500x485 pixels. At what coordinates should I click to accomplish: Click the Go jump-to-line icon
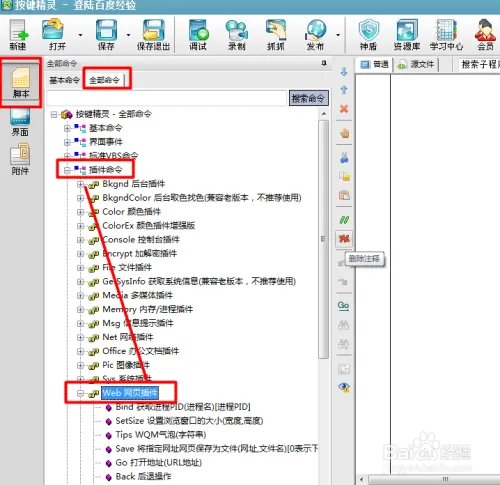(343, 306)
